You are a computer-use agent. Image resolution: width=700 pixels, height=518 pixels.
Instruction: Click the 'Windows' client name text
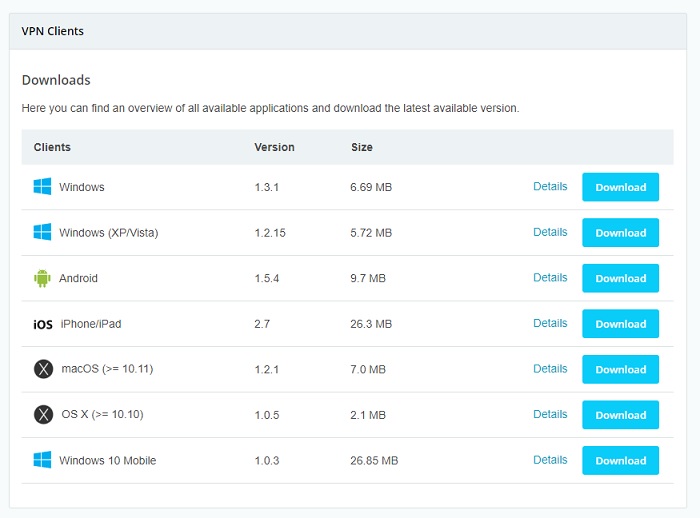coord(82,187)
